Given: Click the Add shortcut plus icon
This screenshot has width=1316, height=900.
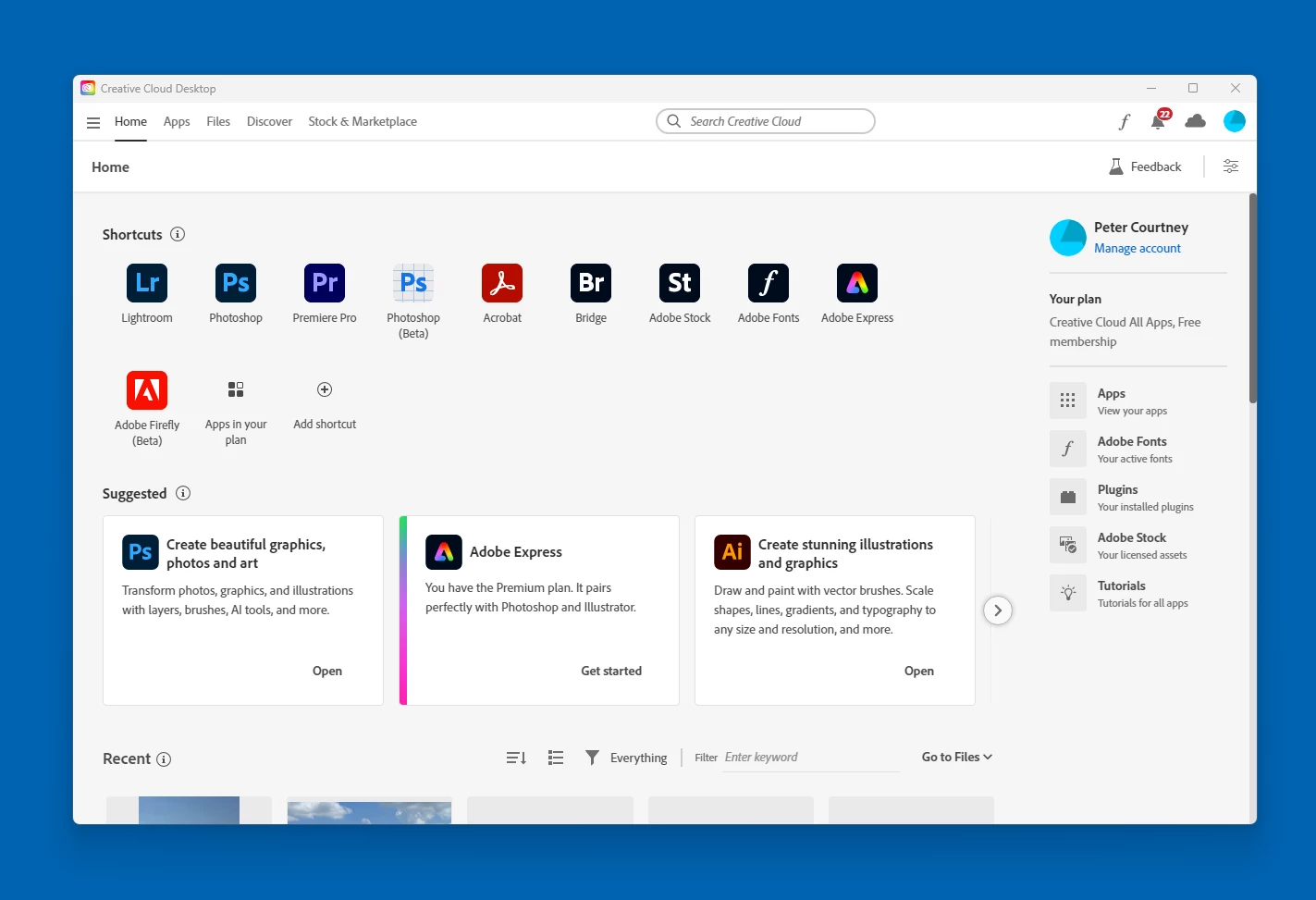Looking at the screenshot, I should (325, 389).
